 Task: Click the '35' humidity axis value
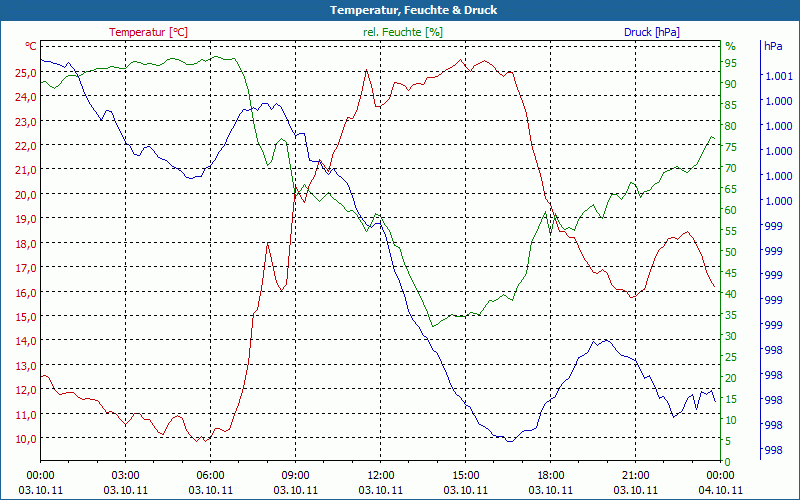731,315
